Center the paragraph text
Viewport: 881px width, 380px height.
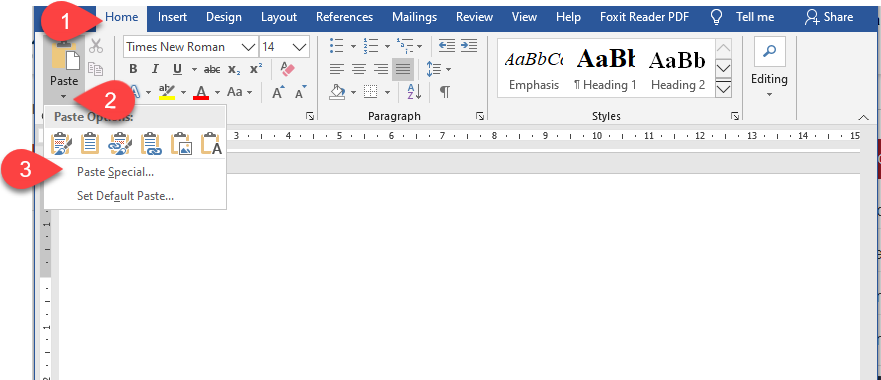coord(359,69)
